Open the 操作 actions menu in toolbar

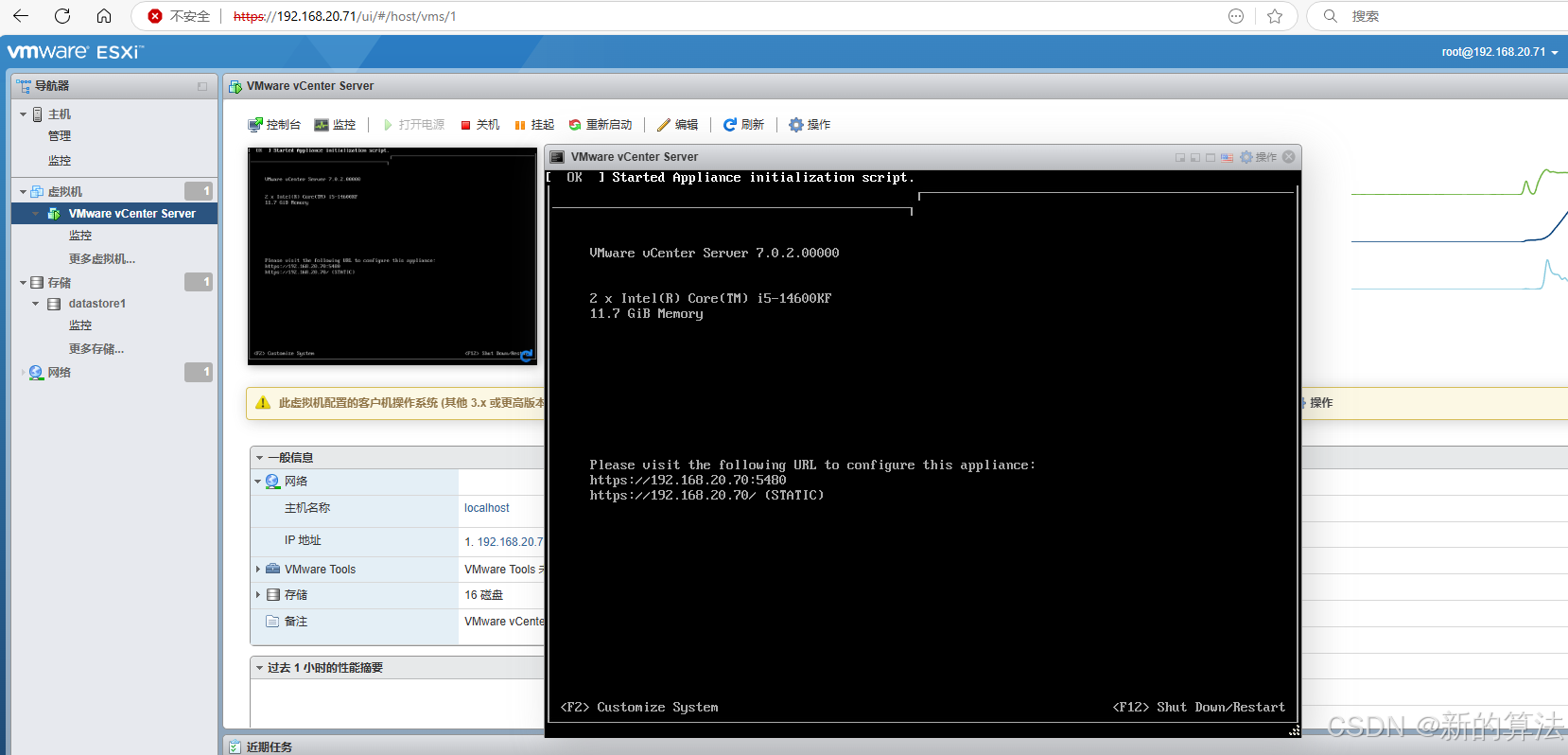point(810,125)
